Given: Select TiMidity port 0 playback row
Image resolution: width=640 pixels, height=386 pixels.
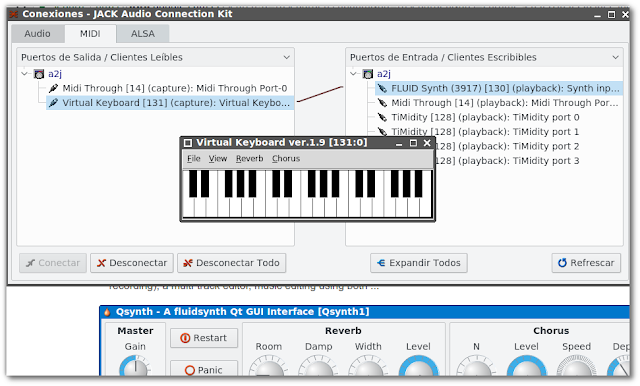Looking at the screenshot, I should 499,118.
